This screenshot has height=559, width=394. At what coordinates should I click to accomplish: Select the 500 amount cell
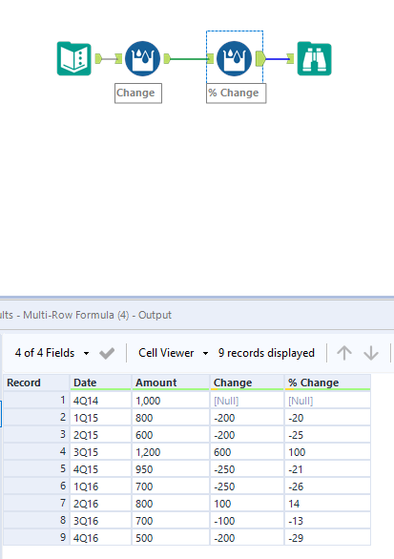tap(170, 538)
